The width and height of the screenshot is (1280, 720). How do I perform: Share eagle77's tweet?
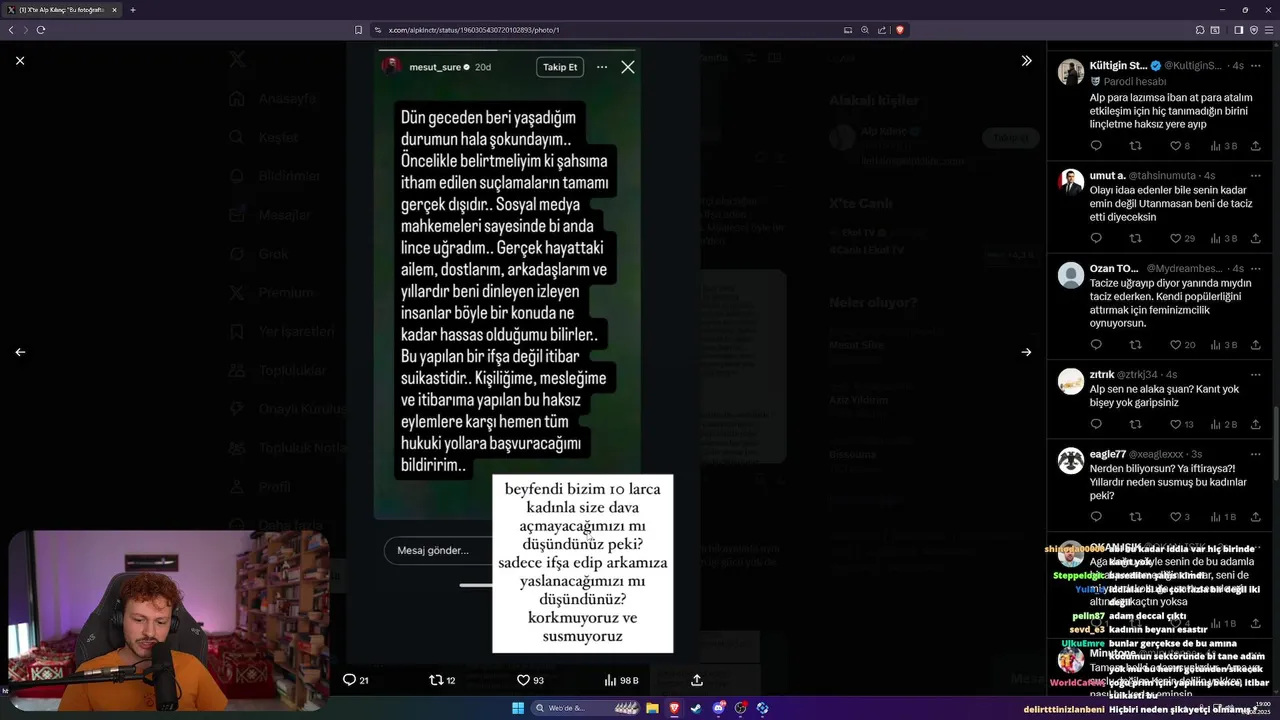pyautogui.click(x=1255, y=517)
